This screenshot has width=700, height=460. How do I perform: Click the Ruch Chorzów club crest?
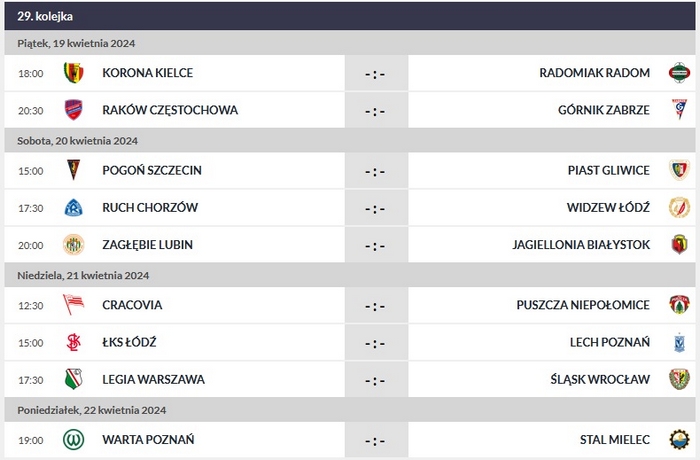[73, 208]
